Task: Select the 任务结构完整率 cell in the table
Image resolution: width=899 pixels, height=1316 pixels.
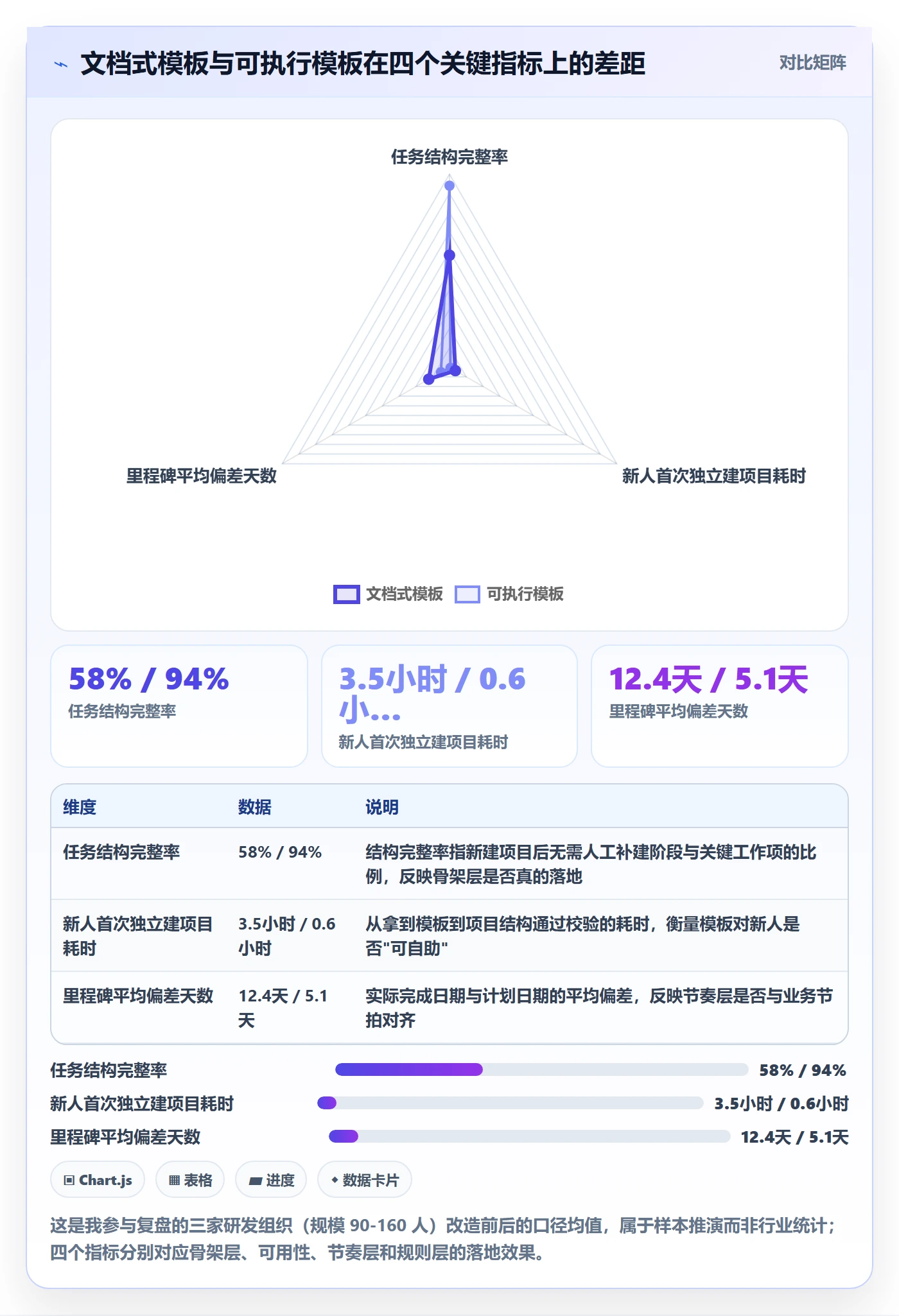Action: point(139,863)
